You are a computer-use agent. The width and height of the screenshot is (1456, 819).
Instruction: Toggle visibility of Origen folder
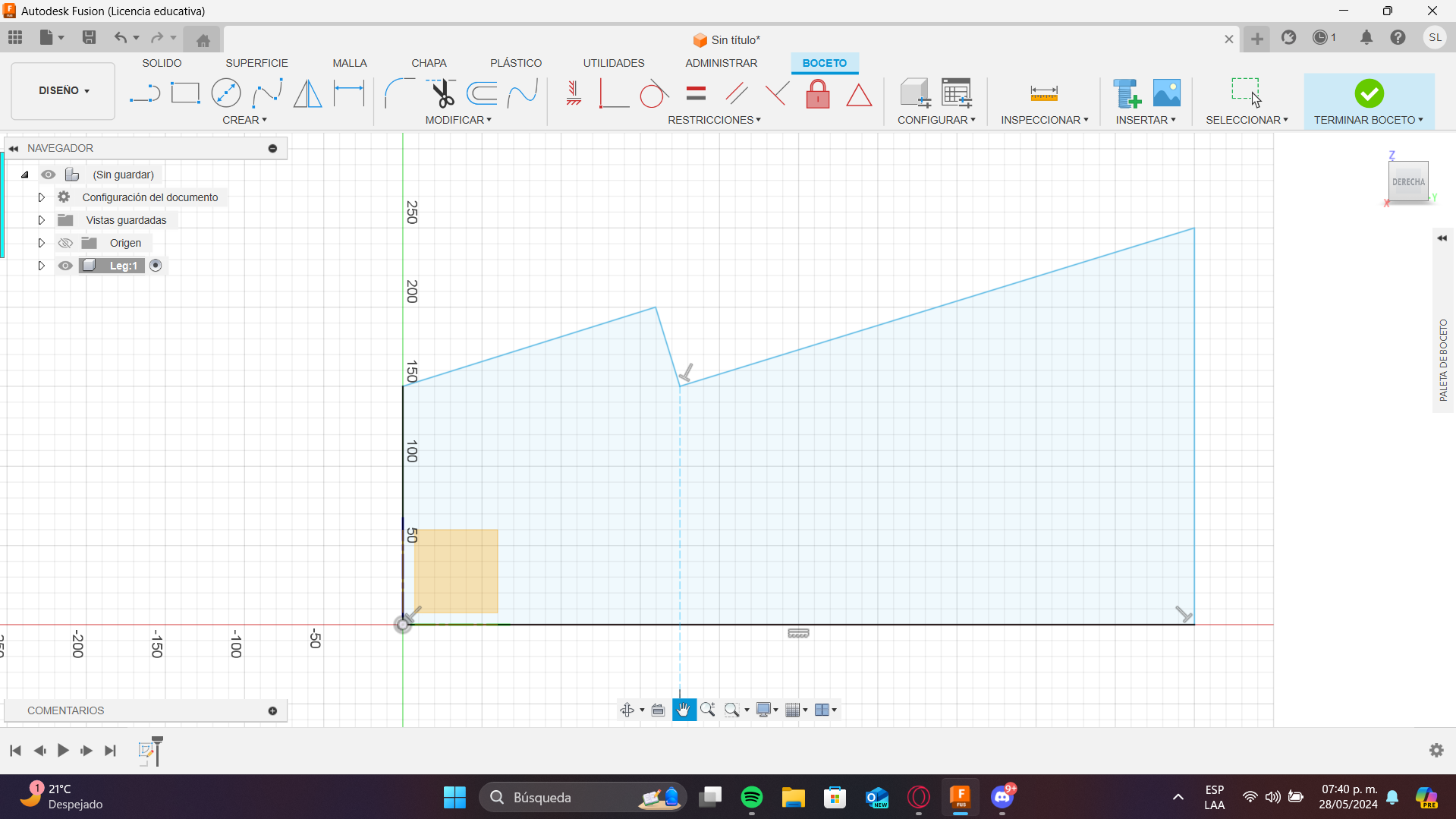(65, 243)
